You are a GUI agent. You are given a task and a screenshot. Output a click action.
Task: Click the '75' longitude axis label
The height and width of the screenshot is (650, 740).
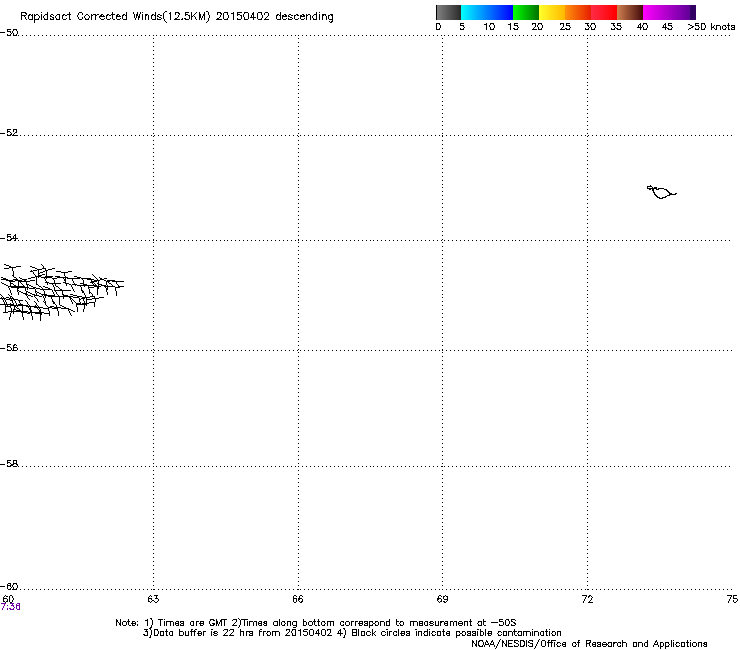click(x=732, y=599)
